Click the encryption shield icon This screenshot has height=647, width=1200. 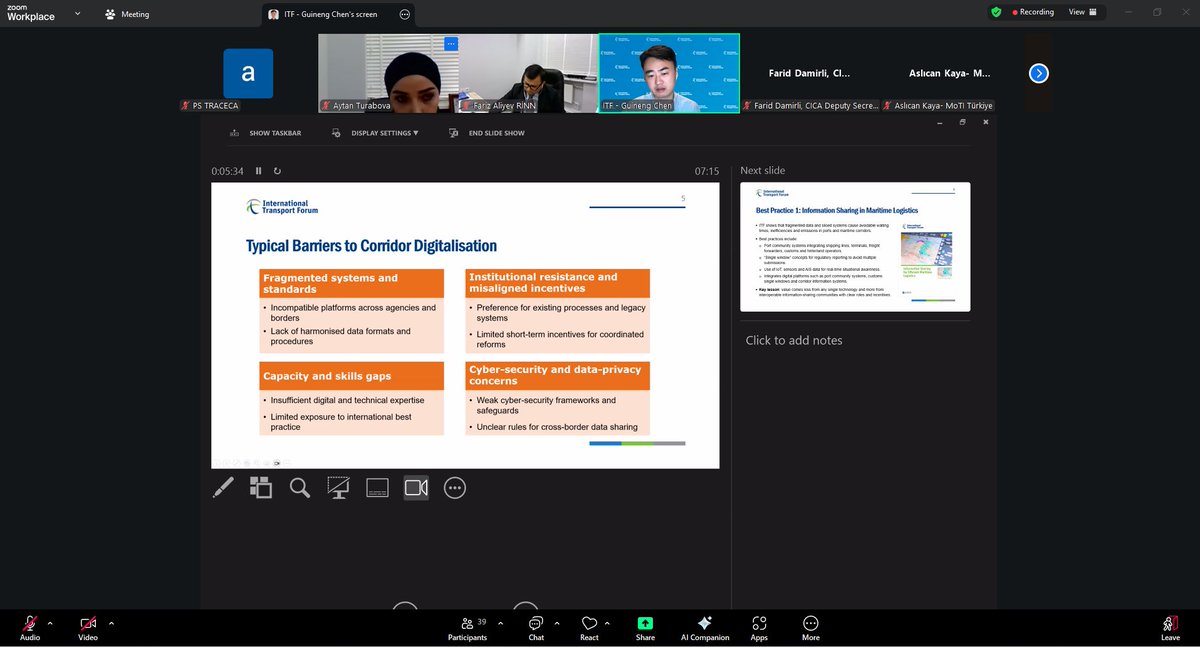[996, 12]
